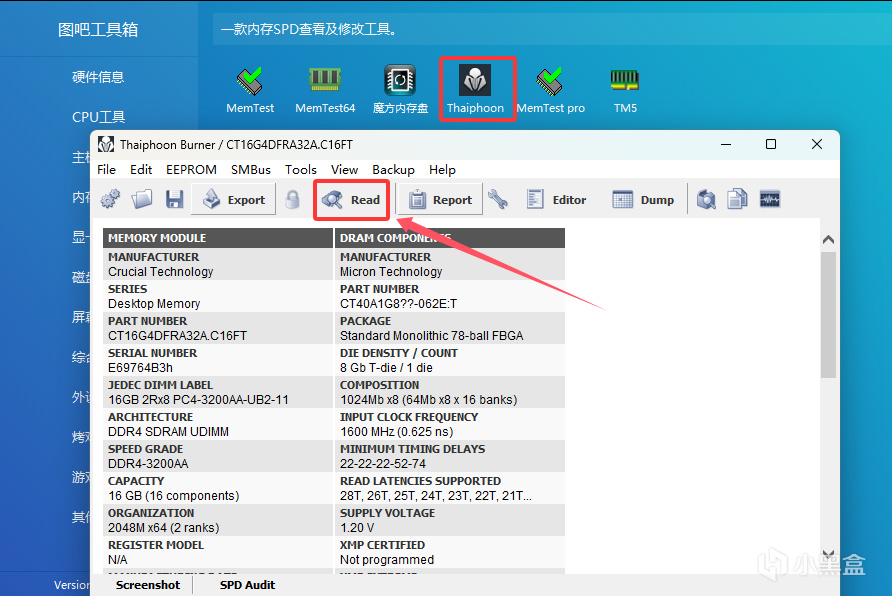This screenshot has height=596, width=892.
Task: Click the 图吧工具箱 title
Action: pos(98,30)
